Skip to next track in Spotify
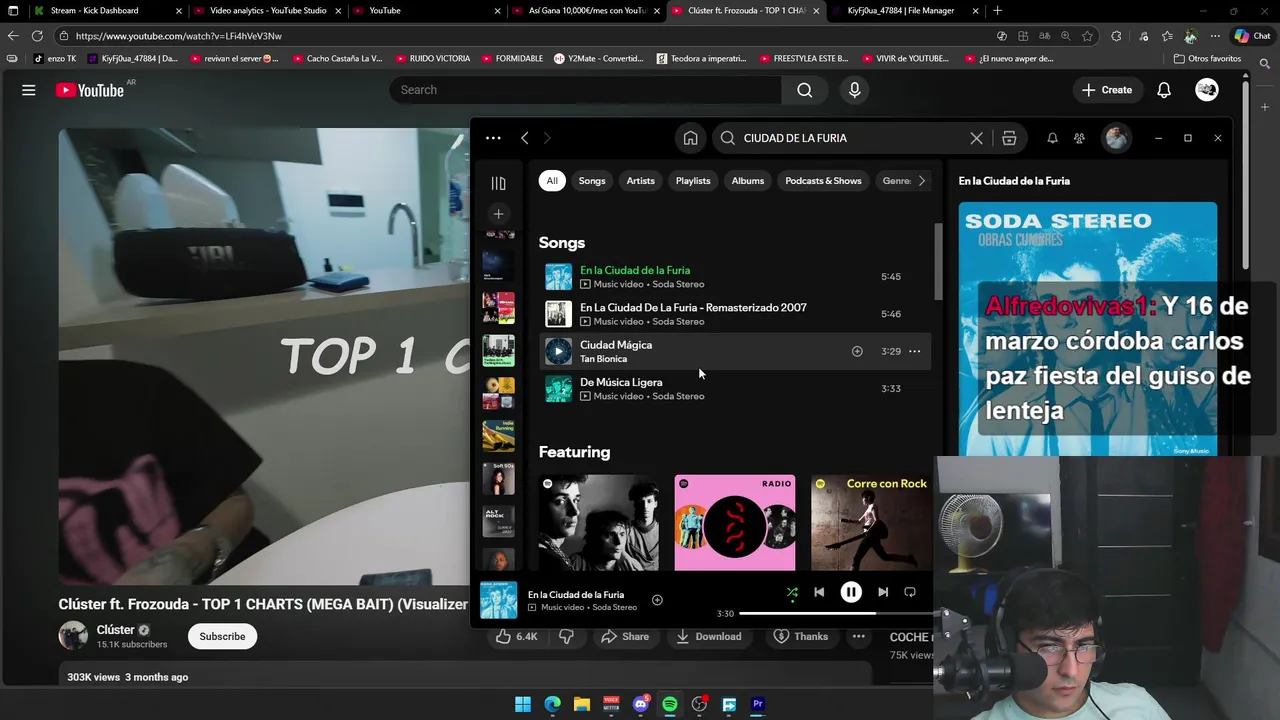1280x720 pixels. [x=883, y=592]
